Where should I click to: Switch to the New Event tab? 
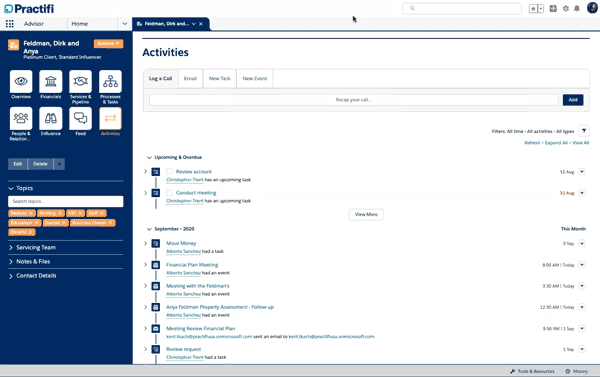tap(254, 78)
